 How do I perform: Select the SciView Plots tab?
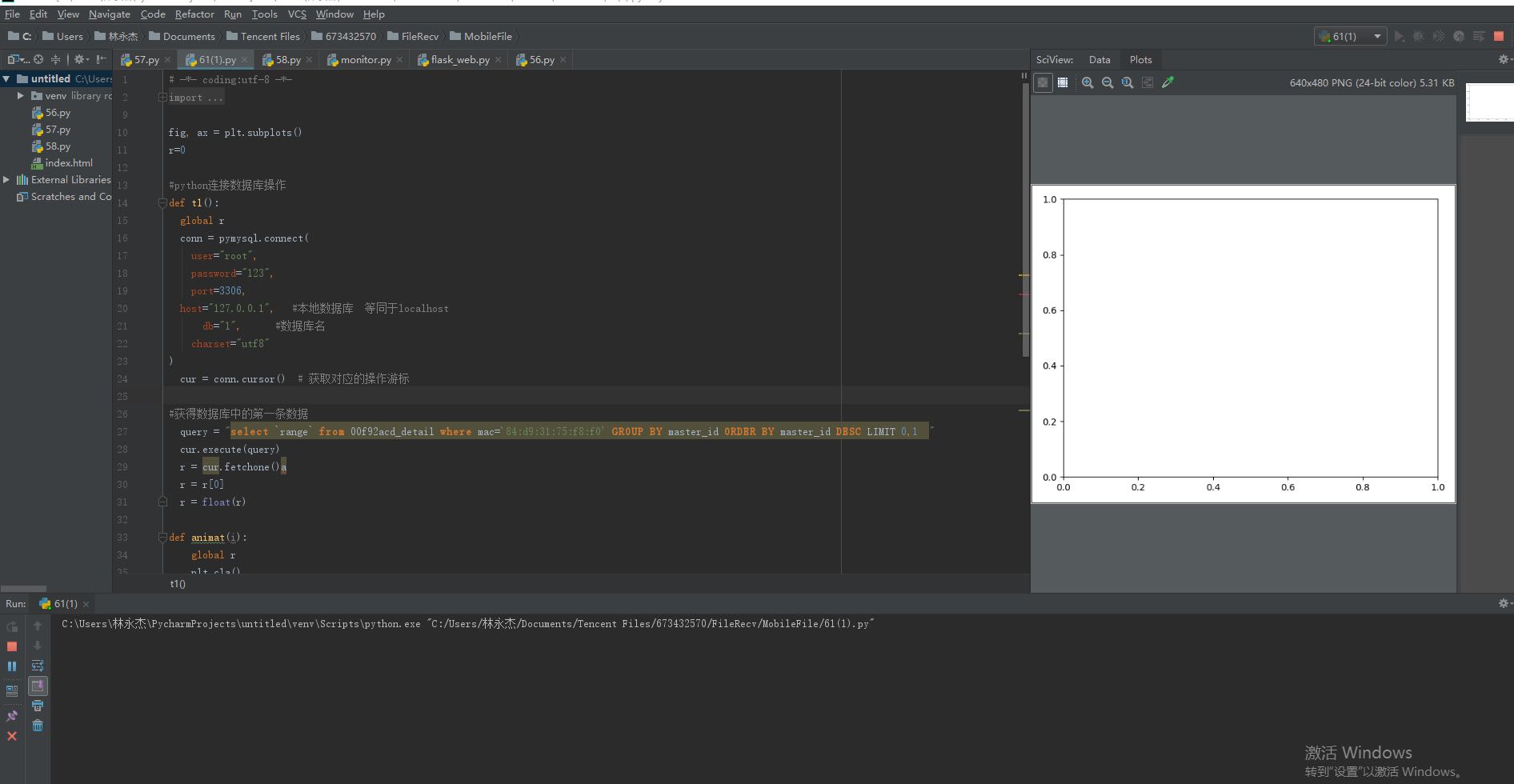(x=1140, y=59)
